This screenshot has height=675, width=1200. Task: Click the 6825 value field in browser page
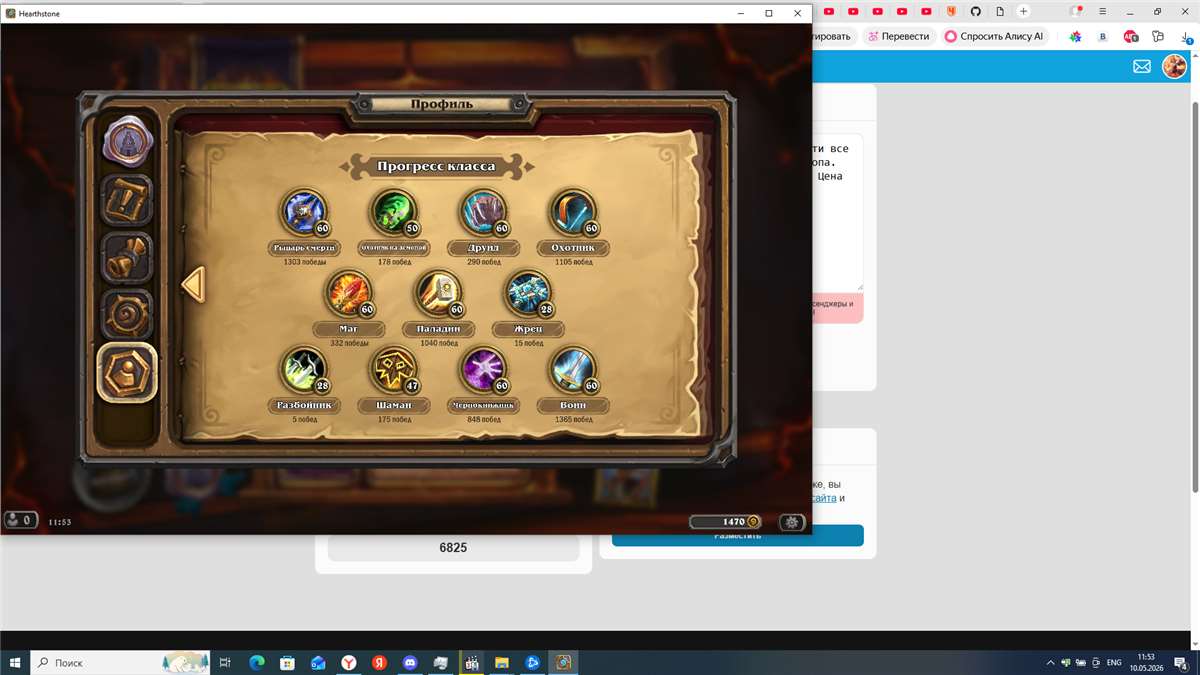(x=453, y=548)
